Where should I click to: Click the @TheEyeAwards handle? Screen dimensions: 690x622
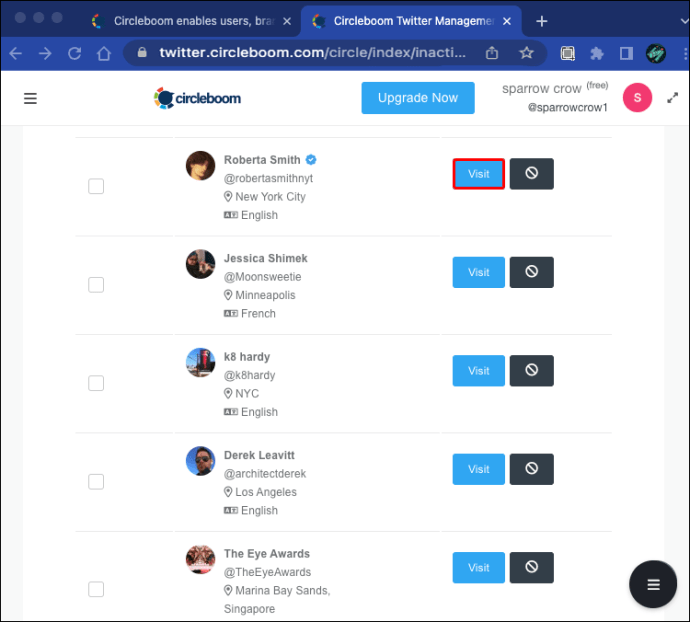267,572
